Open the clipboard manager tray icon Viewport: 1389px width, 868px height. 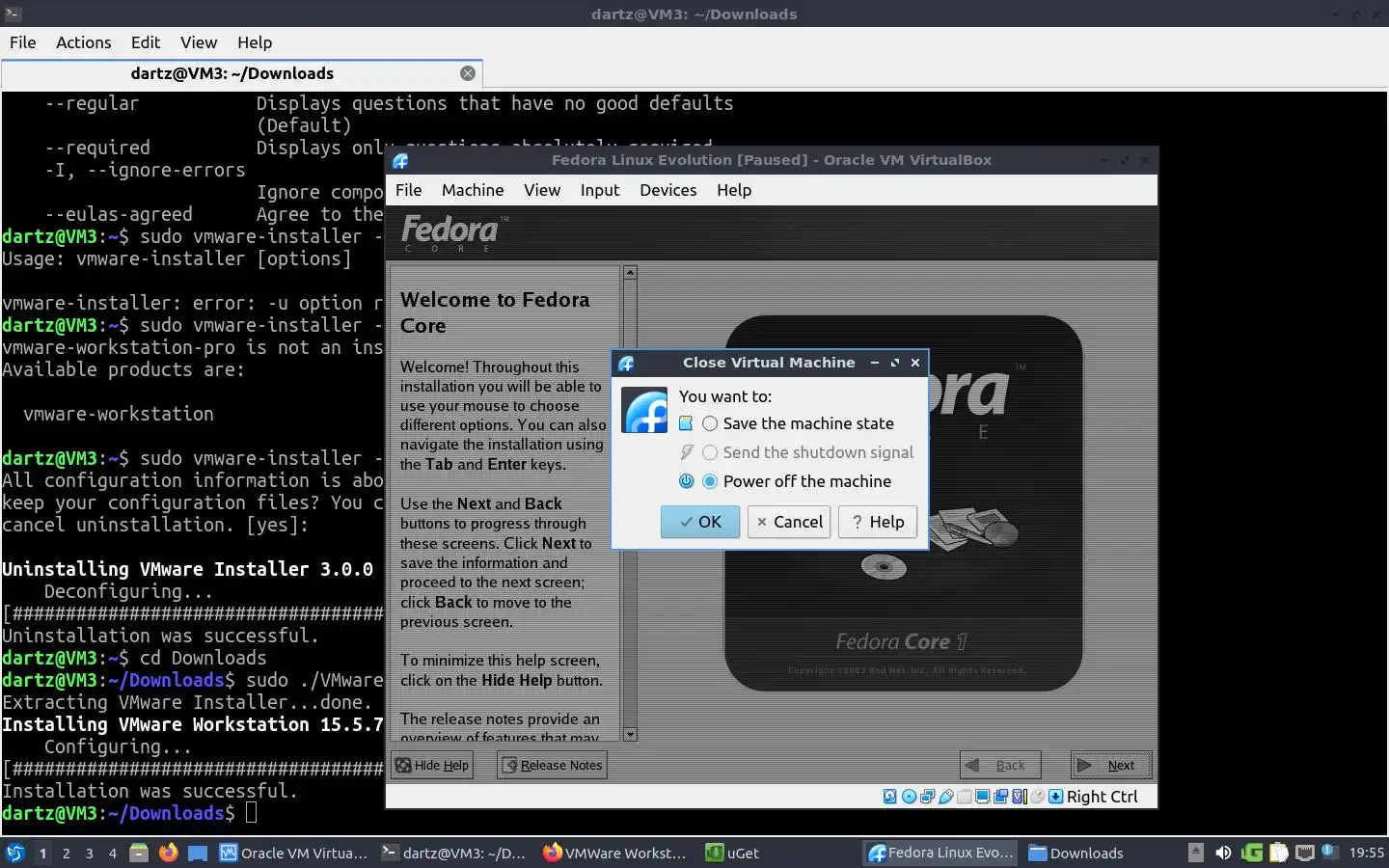pyautogui.click(x=1279, y=853)
